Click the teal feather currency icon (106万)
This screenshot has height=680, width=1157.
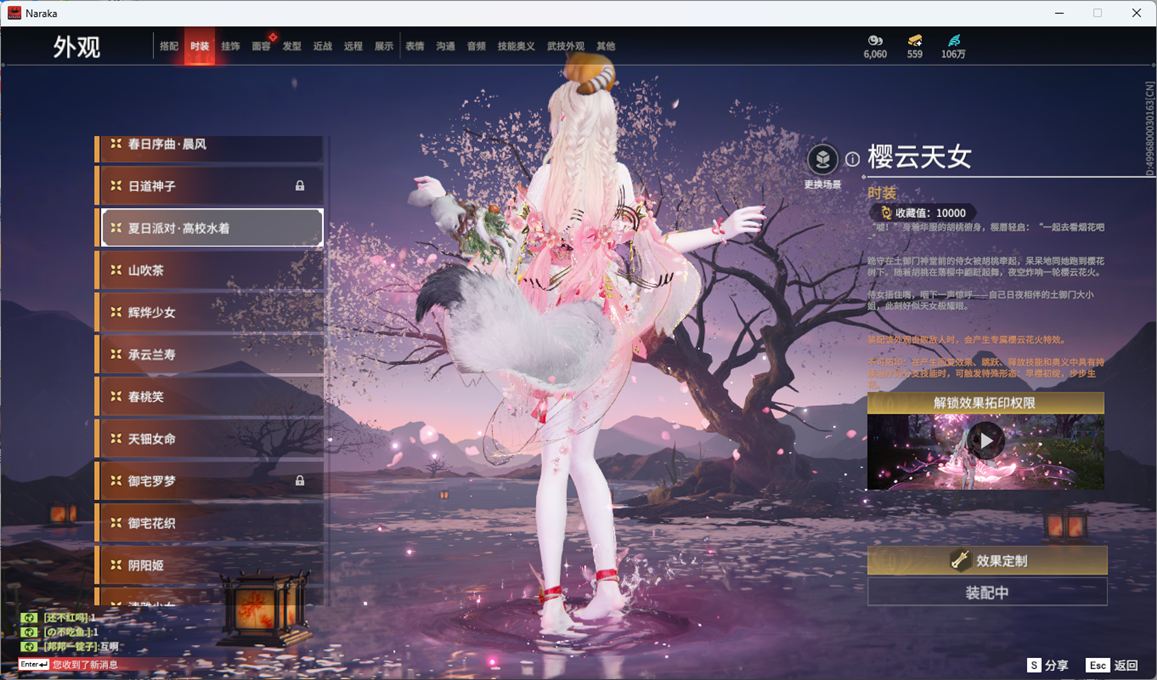tap(953, 40)
